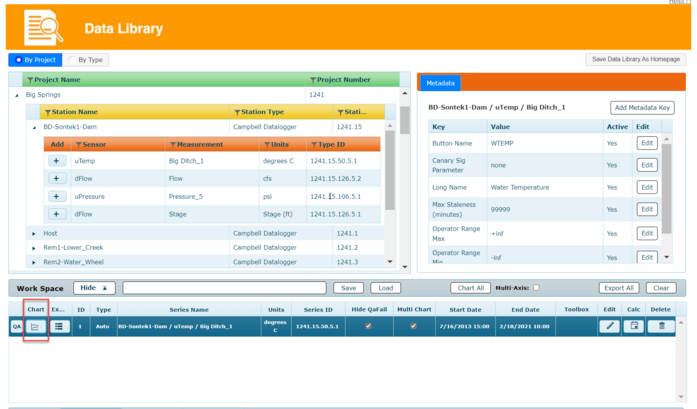Collapse the Big Springs project row
The image size is (697, 409).
pyautogui.click(x=17, y=95)
